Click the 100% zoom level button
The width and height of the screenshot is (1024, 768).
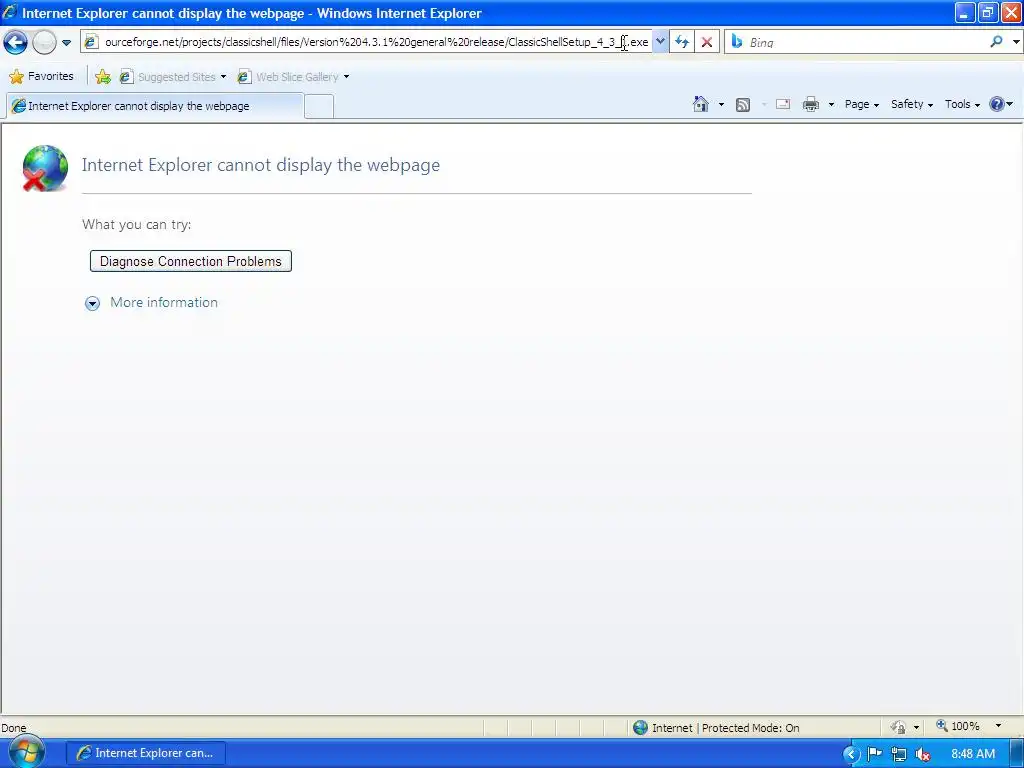coord(958,726)
